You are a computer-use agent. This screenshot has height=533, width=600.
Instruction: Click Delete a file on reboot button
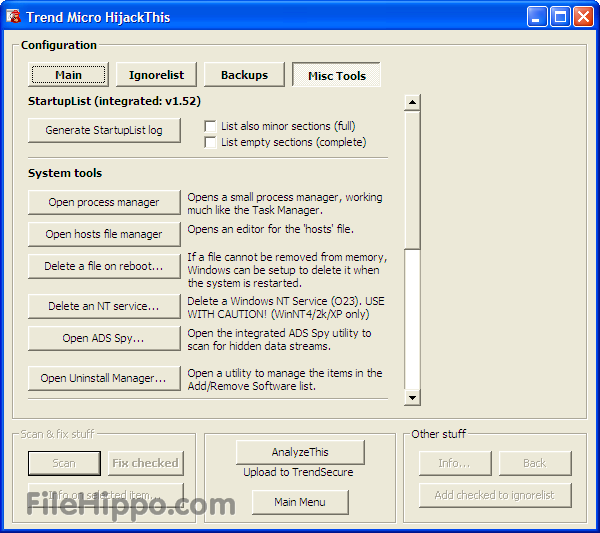pyautogui.click(x=104, y=266)
